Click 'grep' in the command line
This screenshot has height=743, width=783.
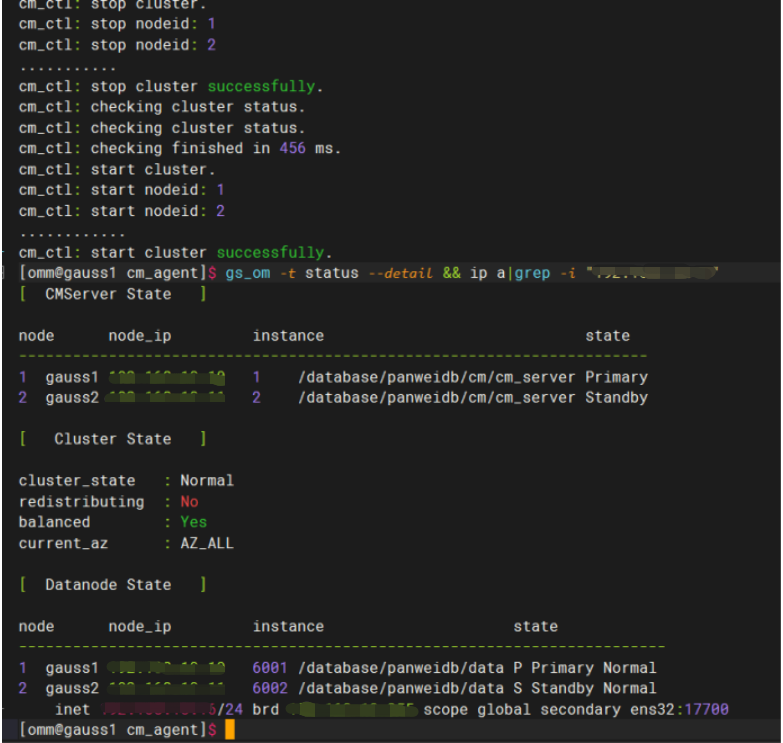click(x=532, y=273)
